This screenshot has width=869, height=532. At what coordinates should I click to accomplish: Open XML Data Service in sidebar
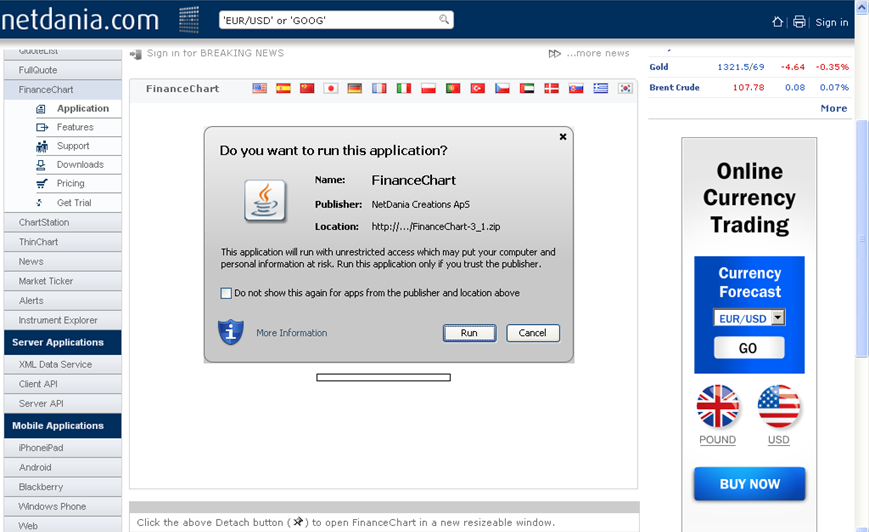tap(63, 365)
